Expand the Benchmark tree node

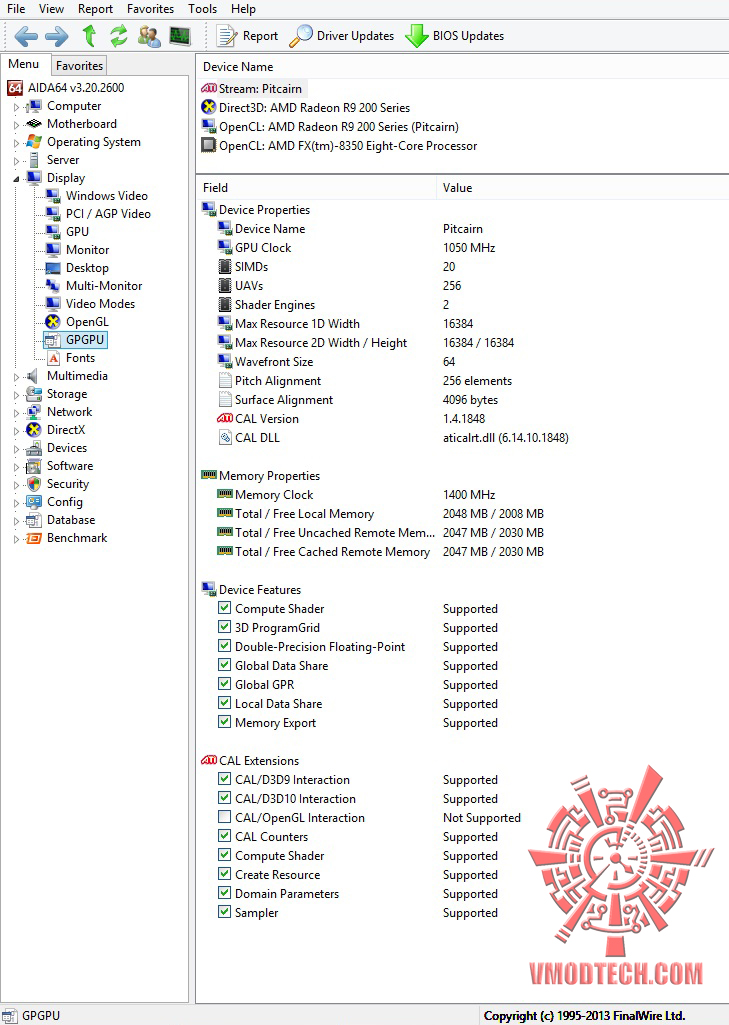tap(17, 539)
